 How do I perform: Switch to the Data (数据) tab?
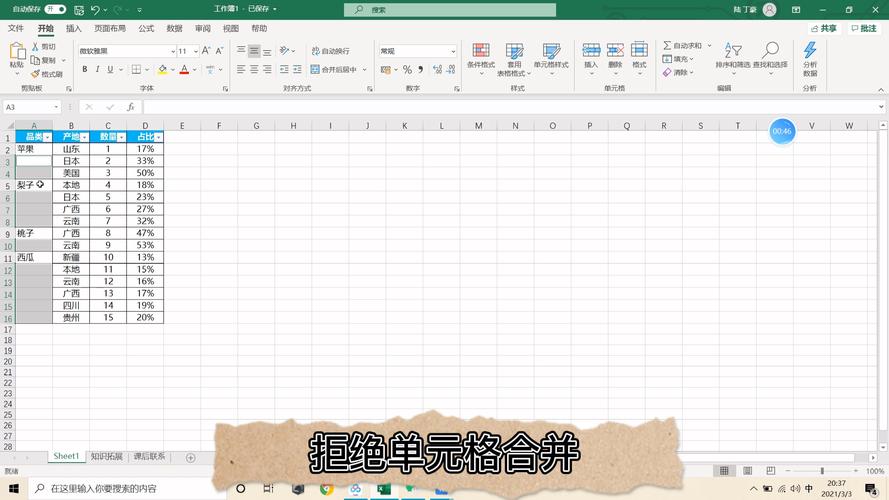click(x=175, y=28)
